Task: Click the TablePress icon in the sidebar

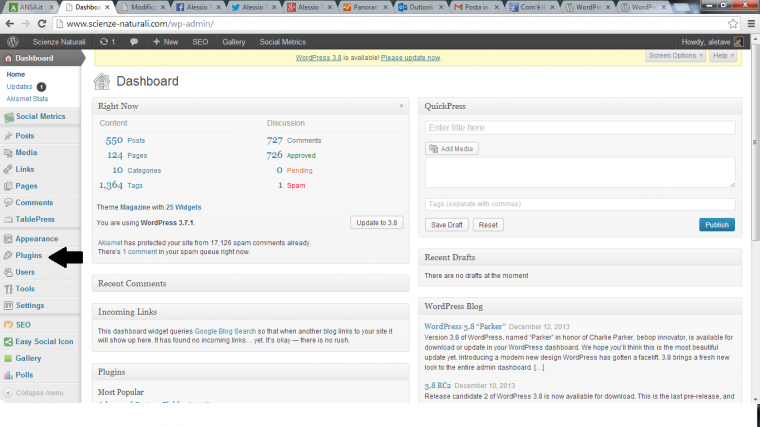Action: tap(8, 220)
